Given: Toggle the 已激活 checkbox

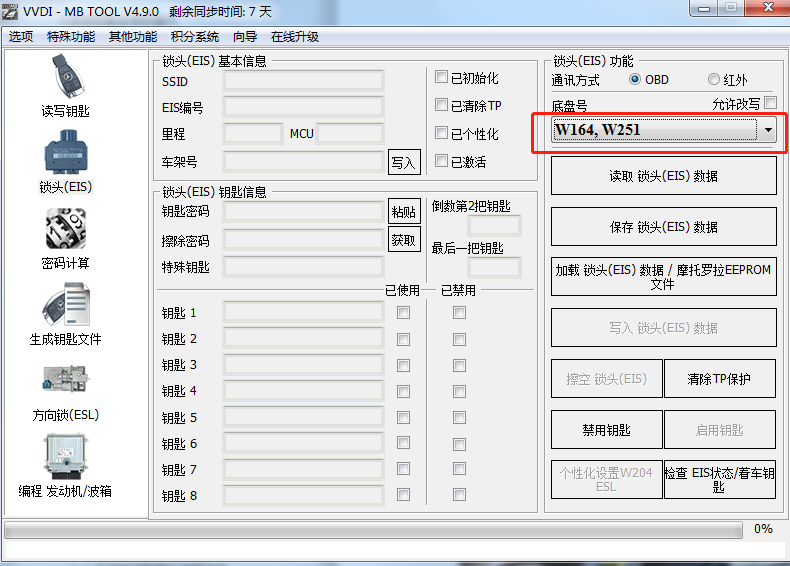Looking at the screenshot, I should coord(441,161).
